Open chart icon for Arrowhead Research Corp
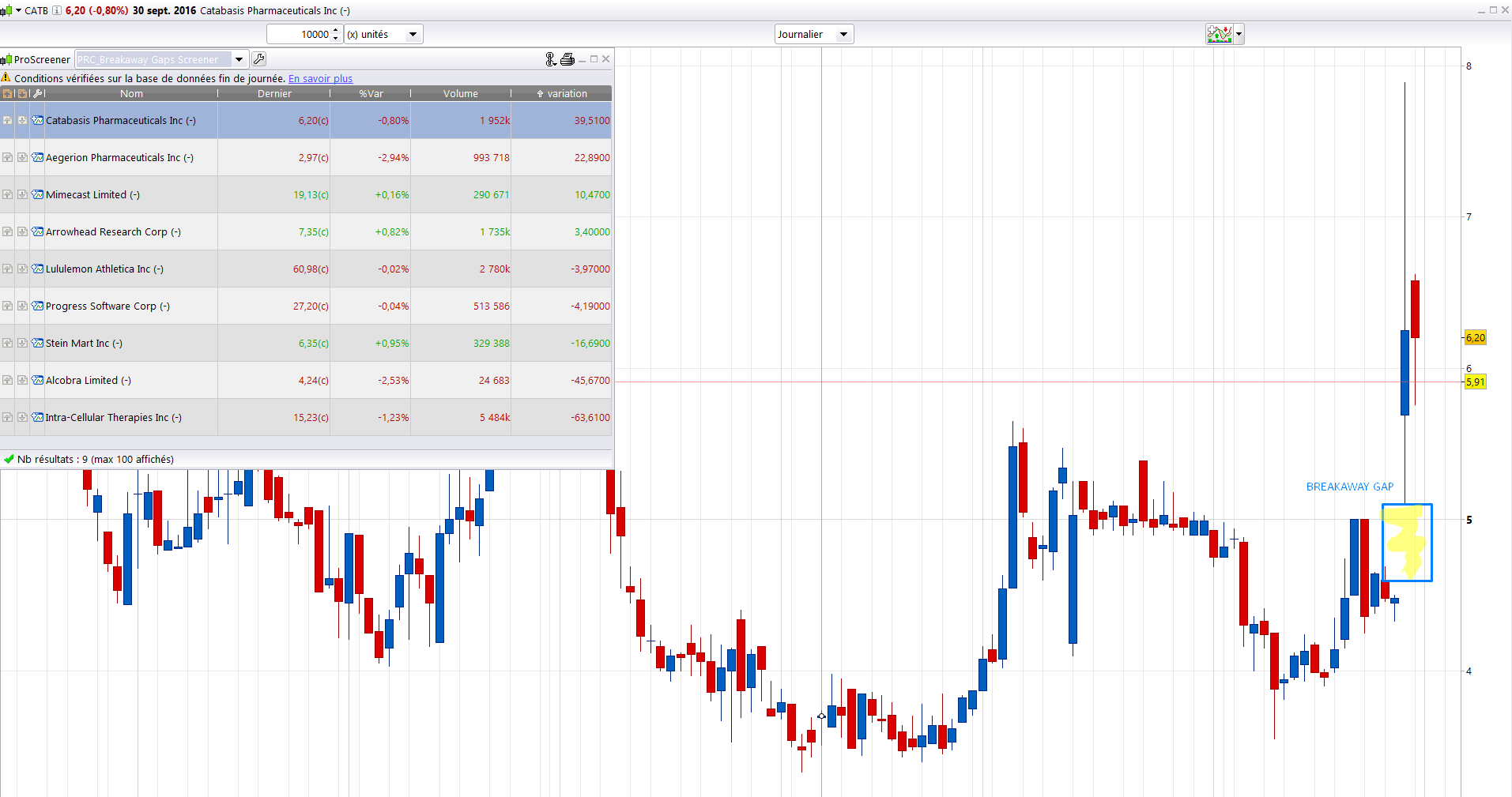This screenshot has width=1512, height=797. pos(37,231)
